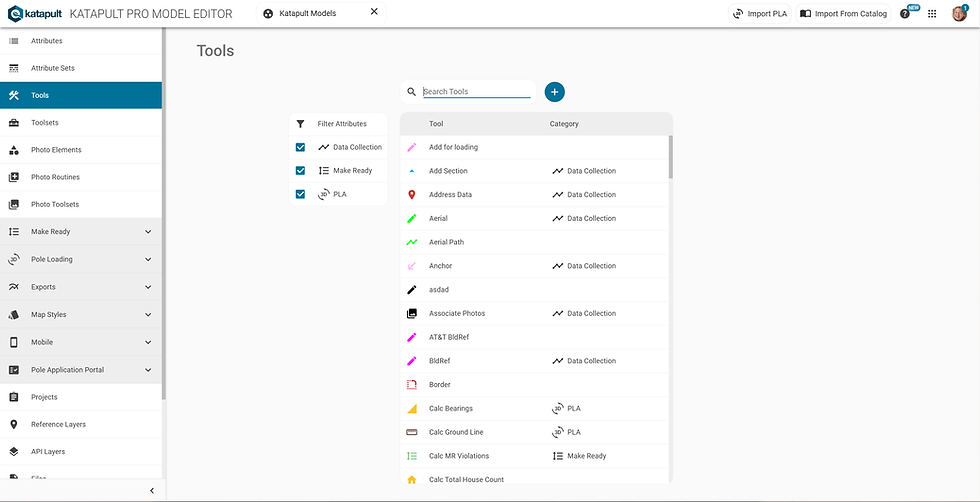Image resolution: width=980 pixels, height=502 pixels.
Task: Click the Associate Photos icon
Action: pyautogui.click(x=411, y=314)
